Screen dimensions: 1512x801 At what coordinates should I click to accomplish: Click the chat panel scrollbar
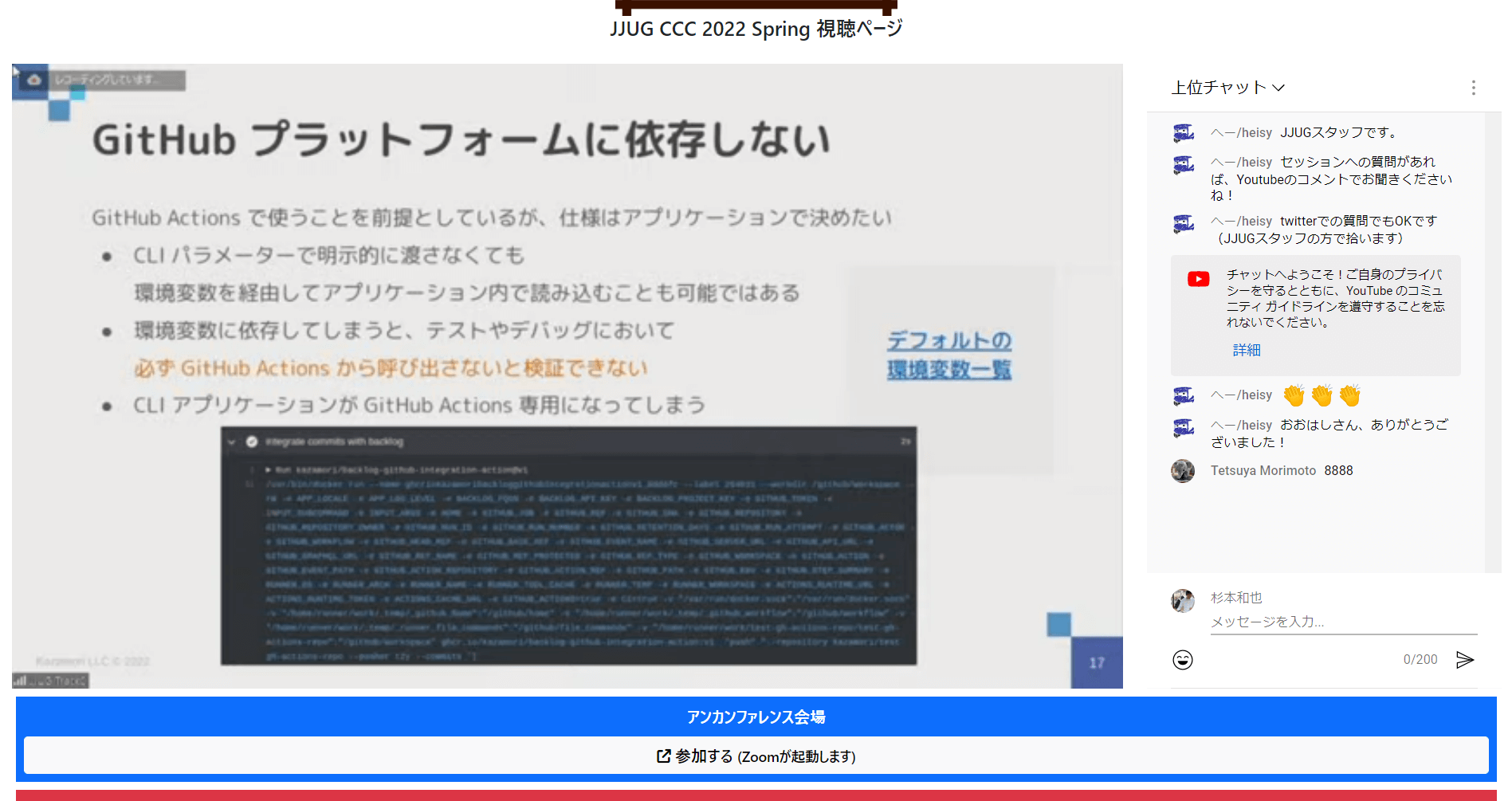pos(1493,343)
